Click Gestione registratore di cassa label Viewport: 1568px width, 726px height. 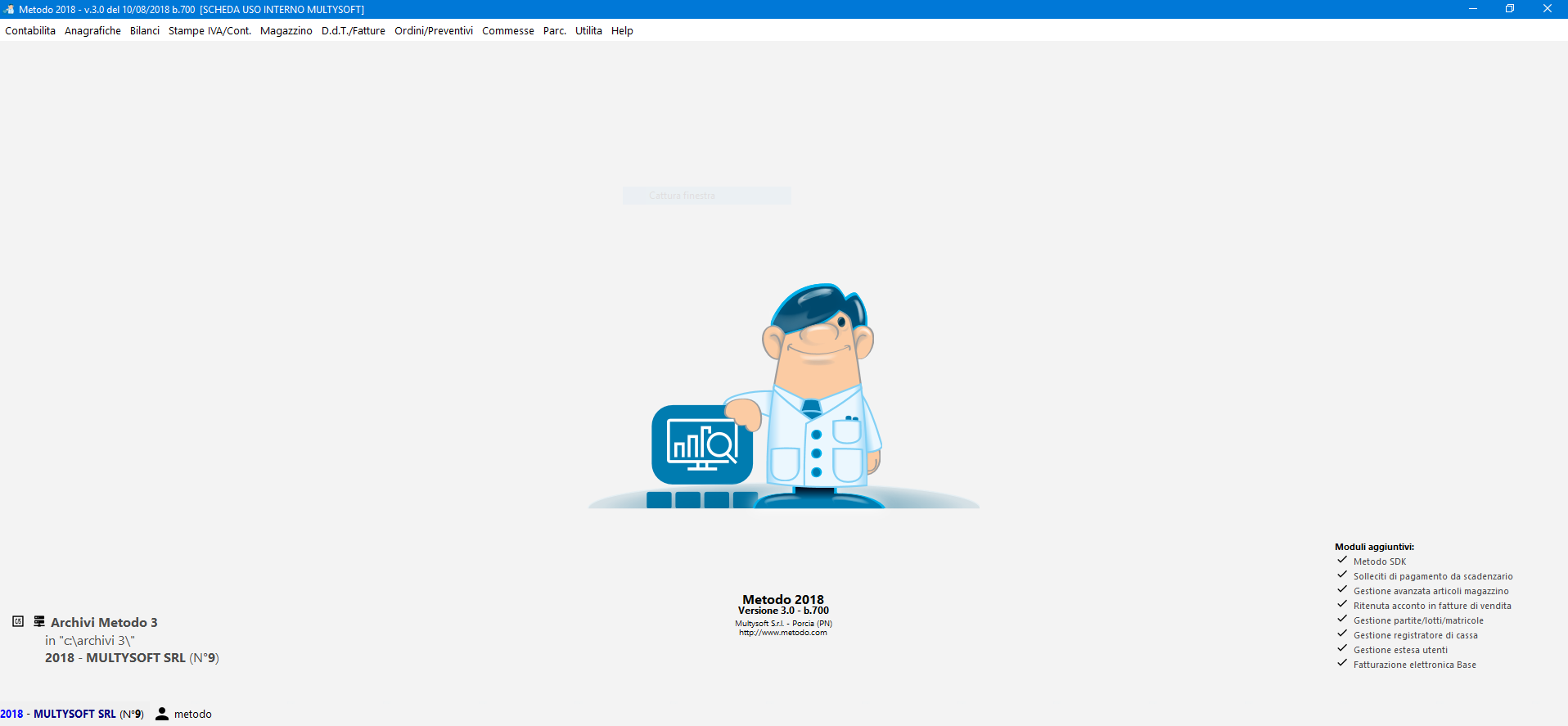pyautogui.click(x=1416, y=635)
